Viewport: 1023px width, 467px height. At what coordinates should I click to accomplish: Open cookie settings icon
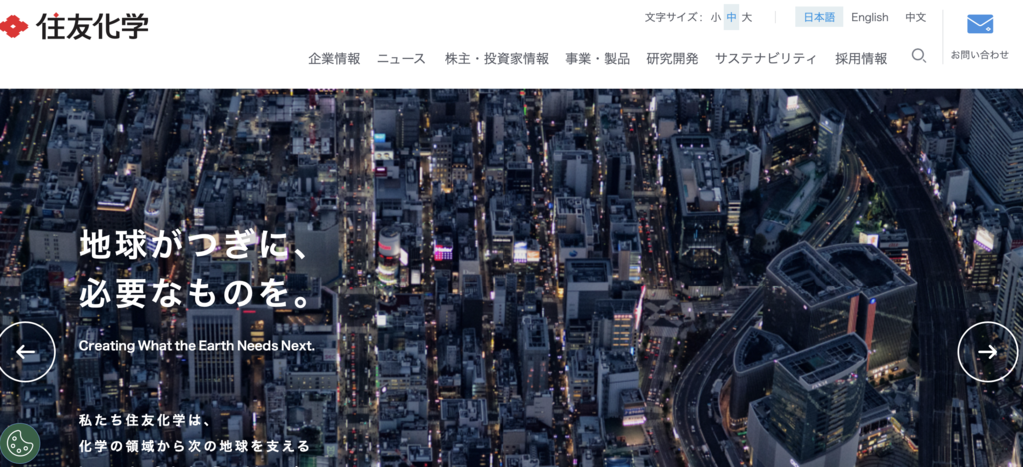[x=19, y=443]
